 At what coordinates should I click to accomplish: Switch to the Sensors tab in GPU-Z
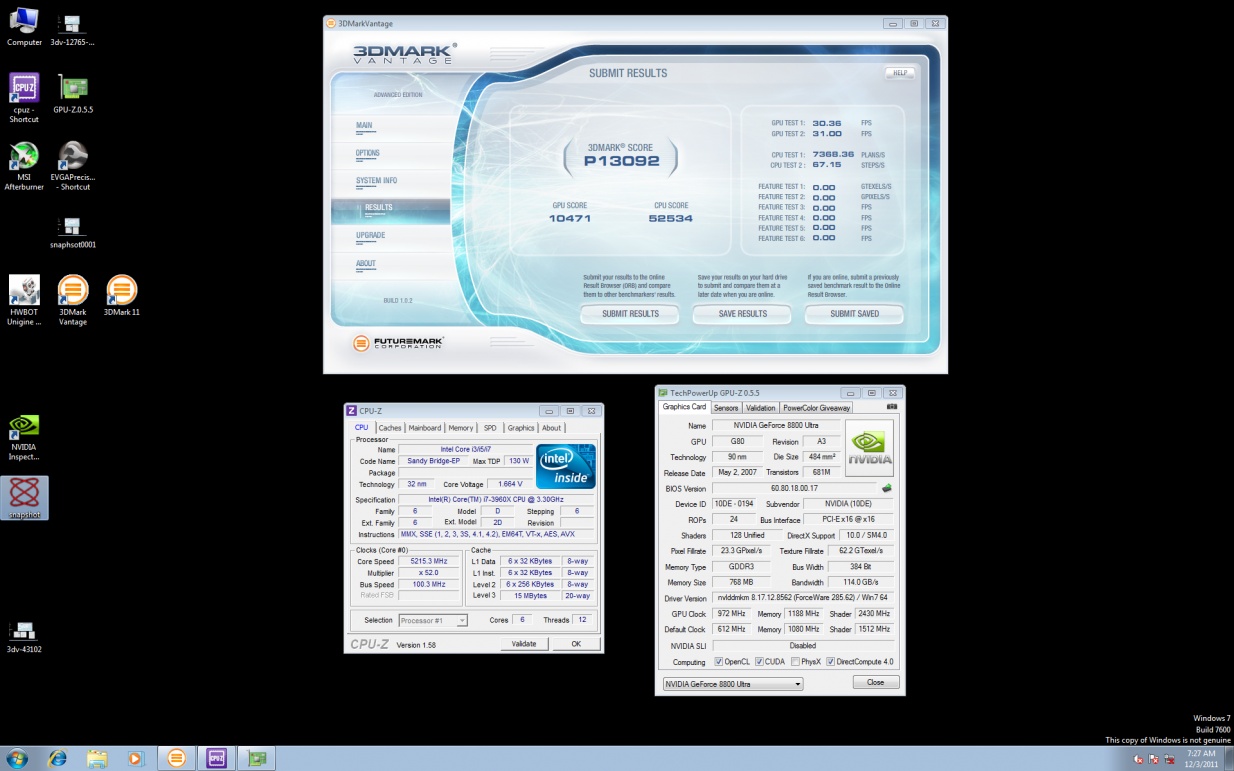coord(726,408)
